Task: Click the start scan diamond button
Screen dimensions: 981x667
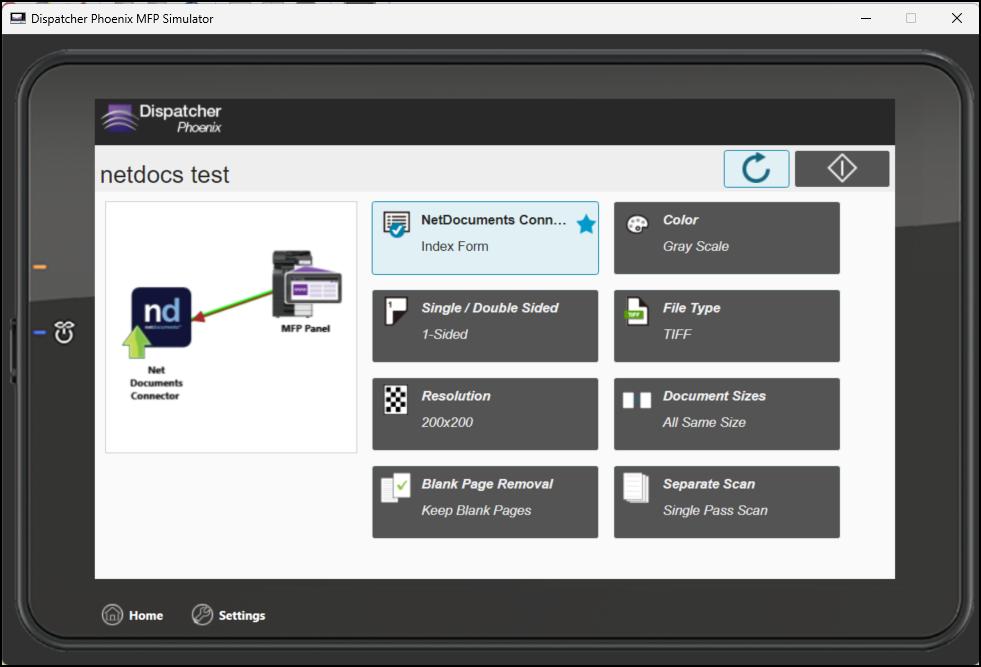Action: [x=842, y=169]
